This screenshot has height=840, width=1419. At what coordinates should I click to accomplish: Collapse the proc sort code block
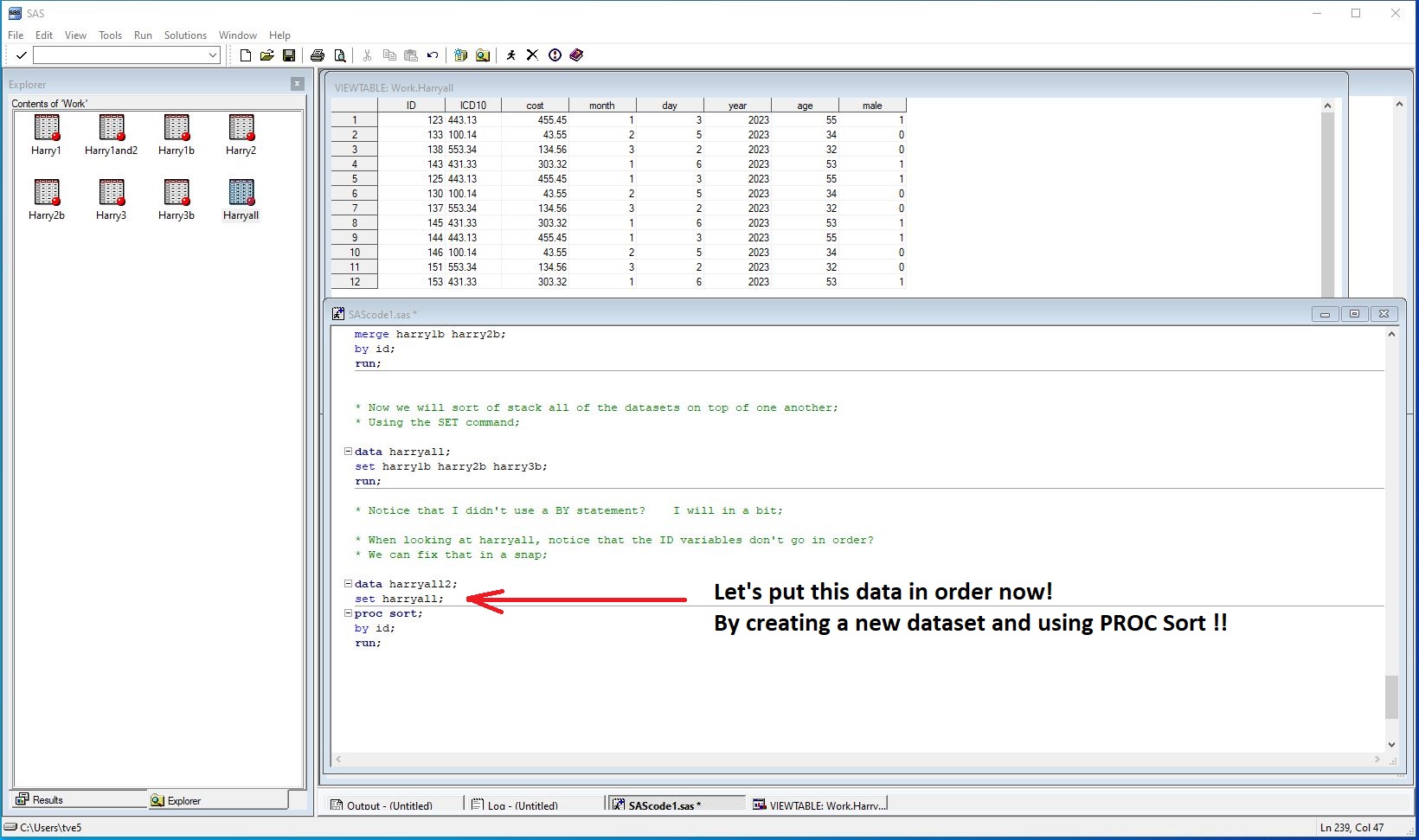[x=348, y=613]
